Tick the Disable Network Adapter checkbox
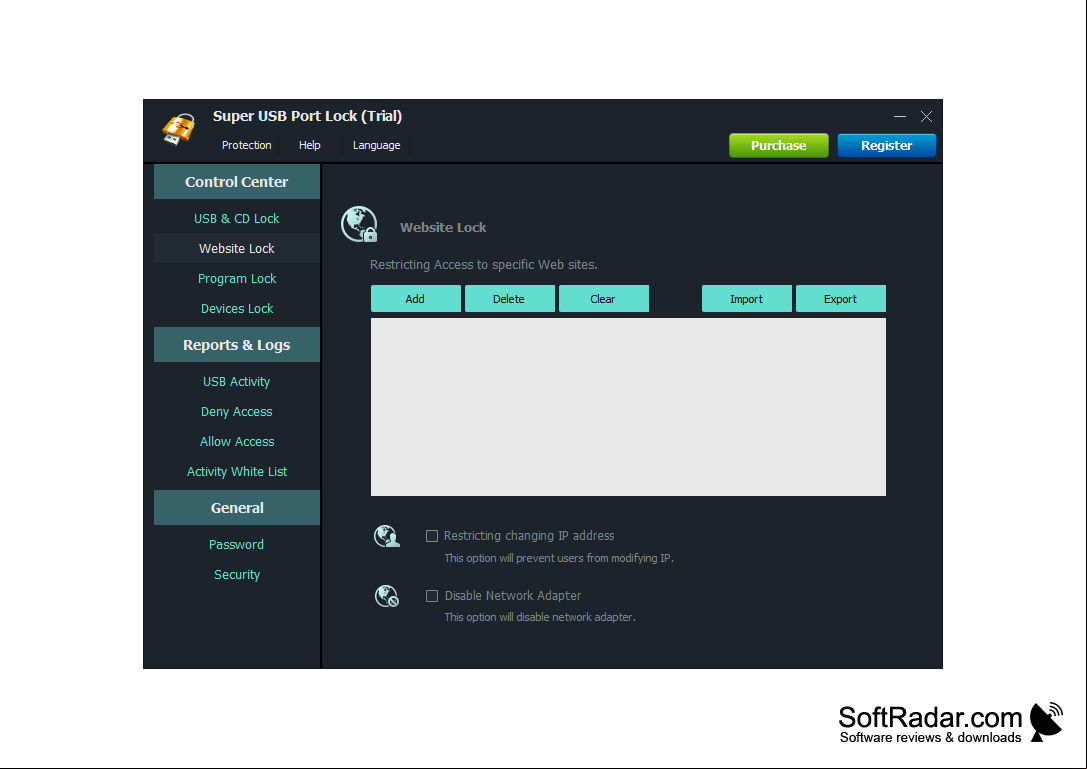 coord(432,596)
